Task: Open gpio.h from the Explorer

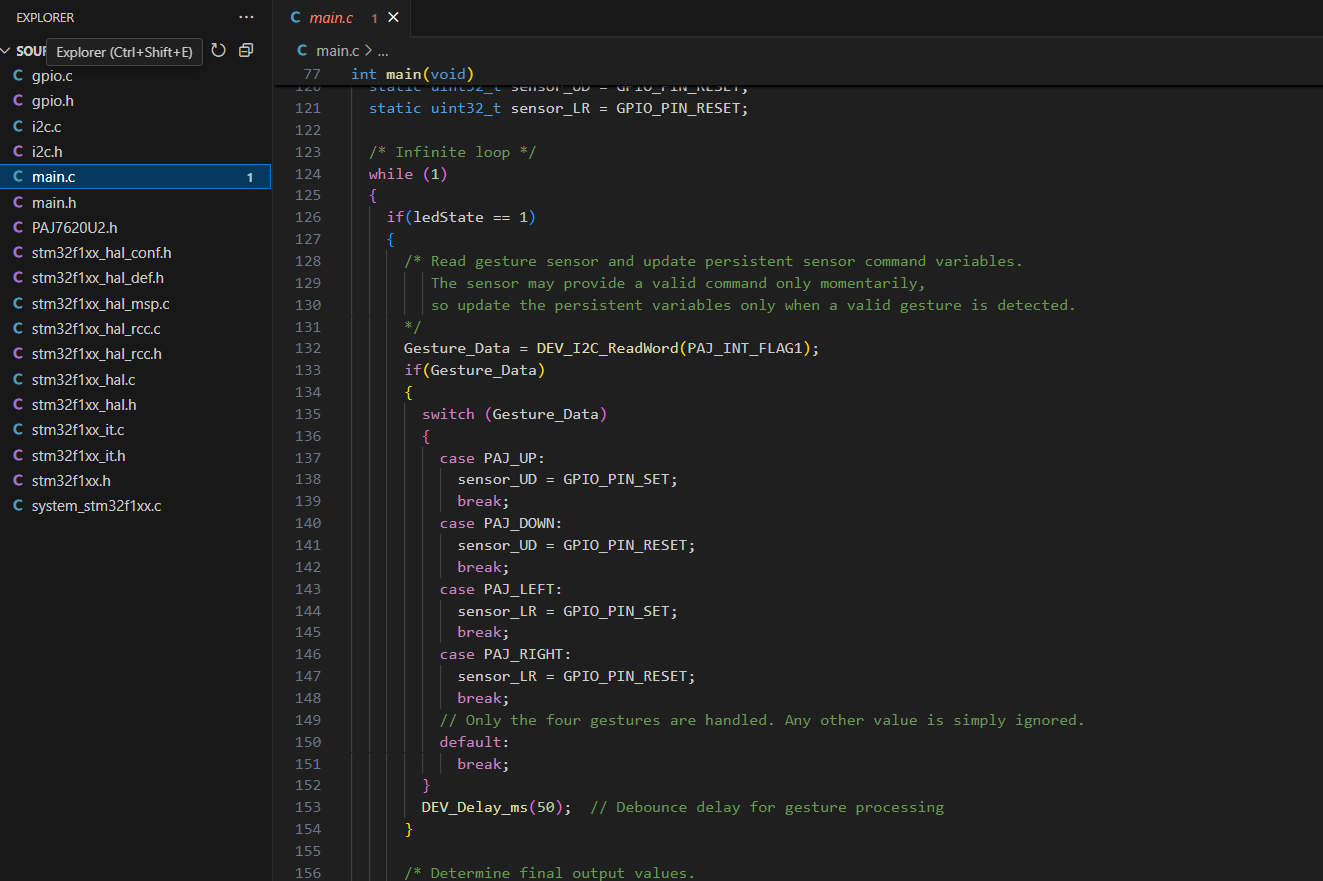Action: click(53, 101)
